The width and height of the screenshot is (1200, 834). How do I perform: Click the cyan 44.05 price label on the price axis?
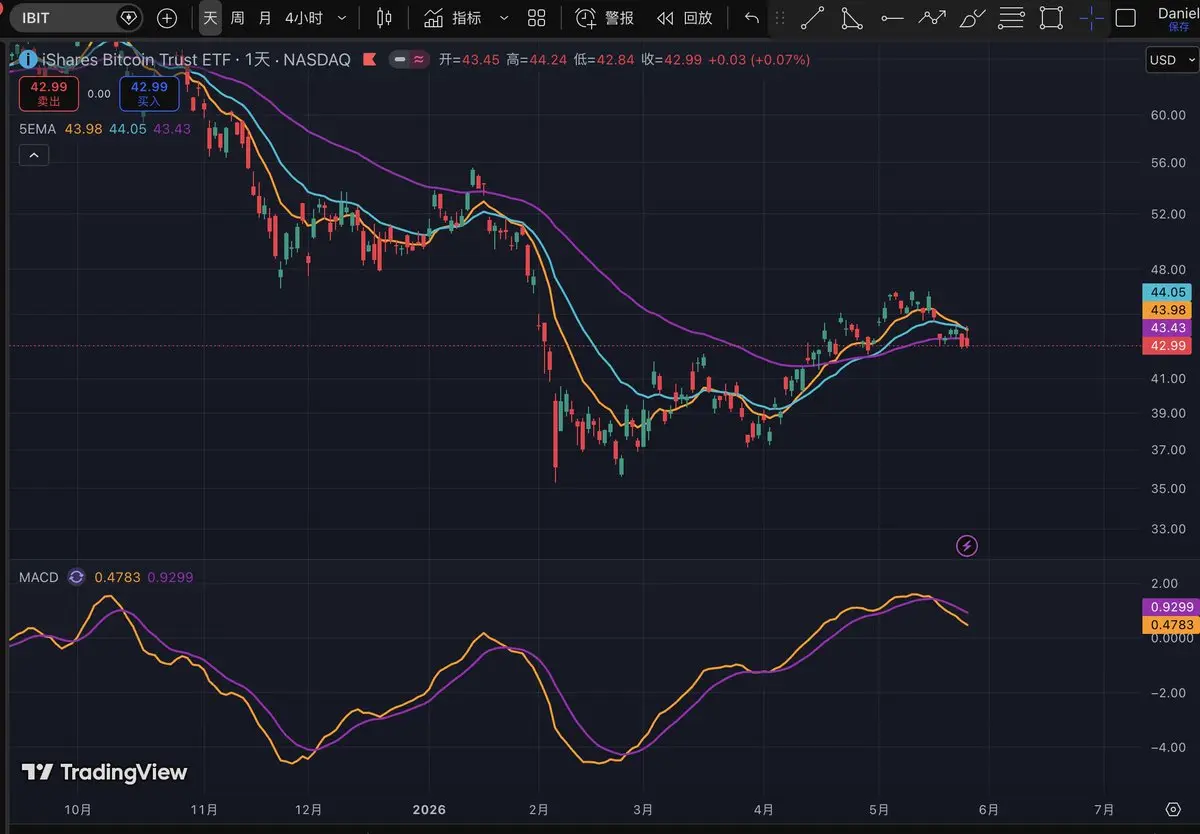coord(1168,292)
